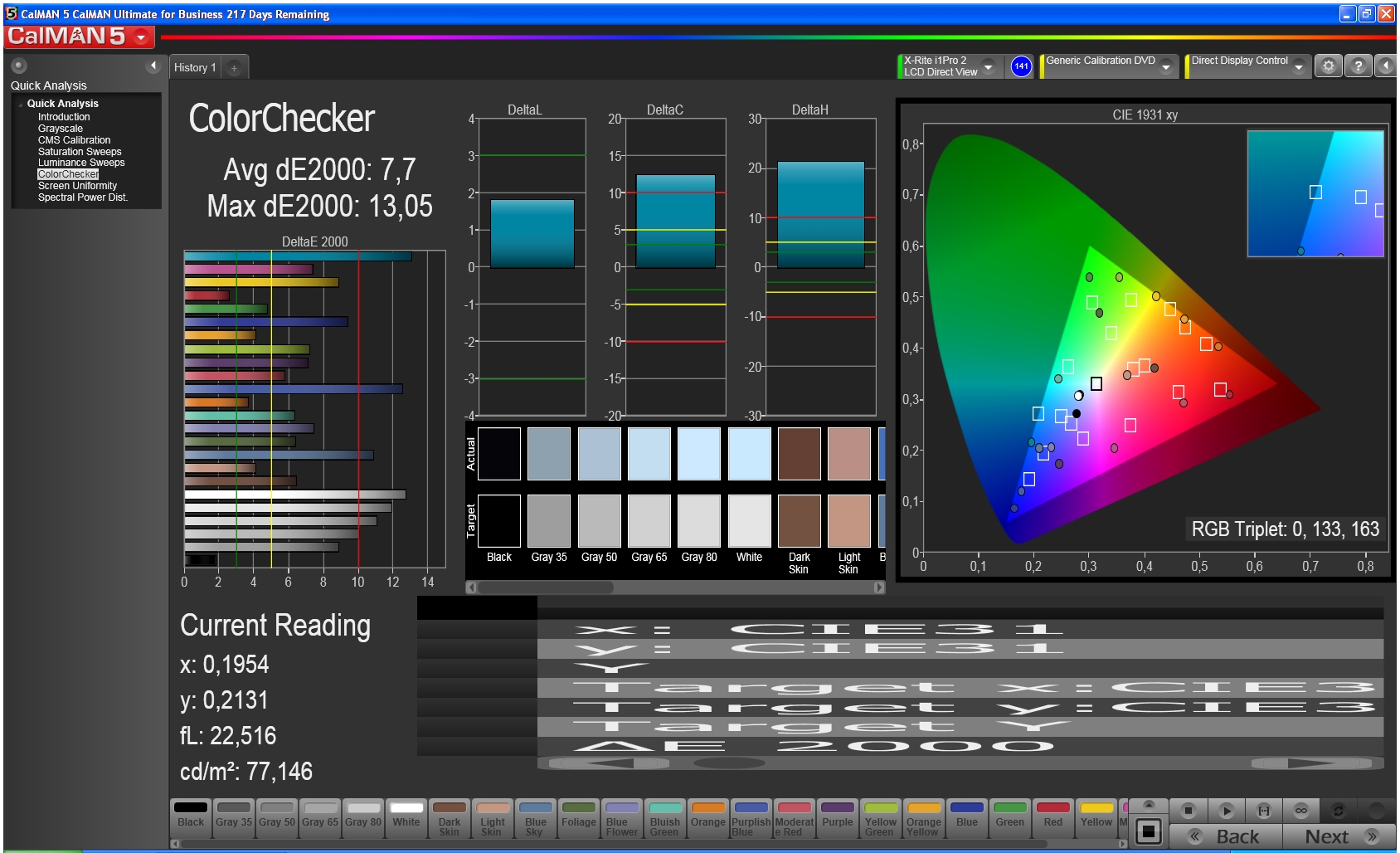
Task: Click the Dark Skin actual color swatch
Action: pos(800,454)
